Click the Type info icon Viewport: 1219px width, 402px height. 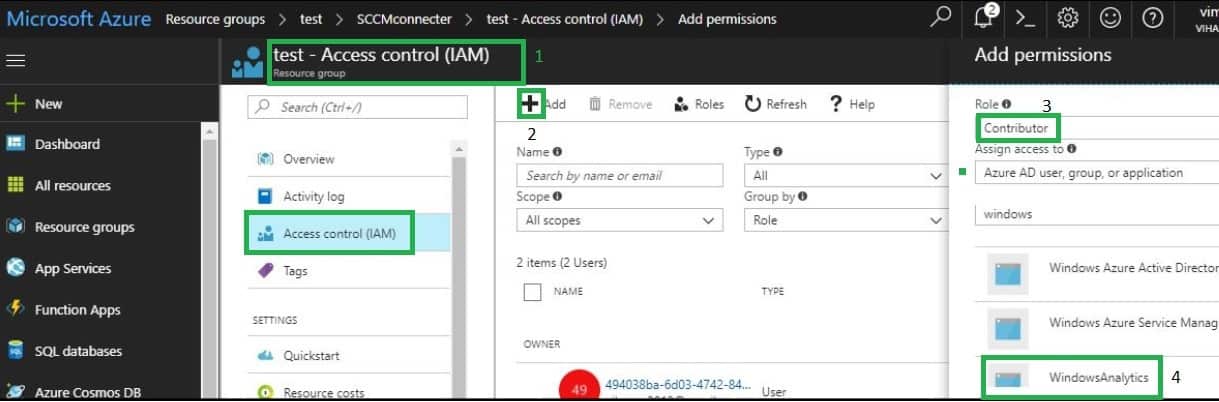pyautogui.click(x=777, y=152)
